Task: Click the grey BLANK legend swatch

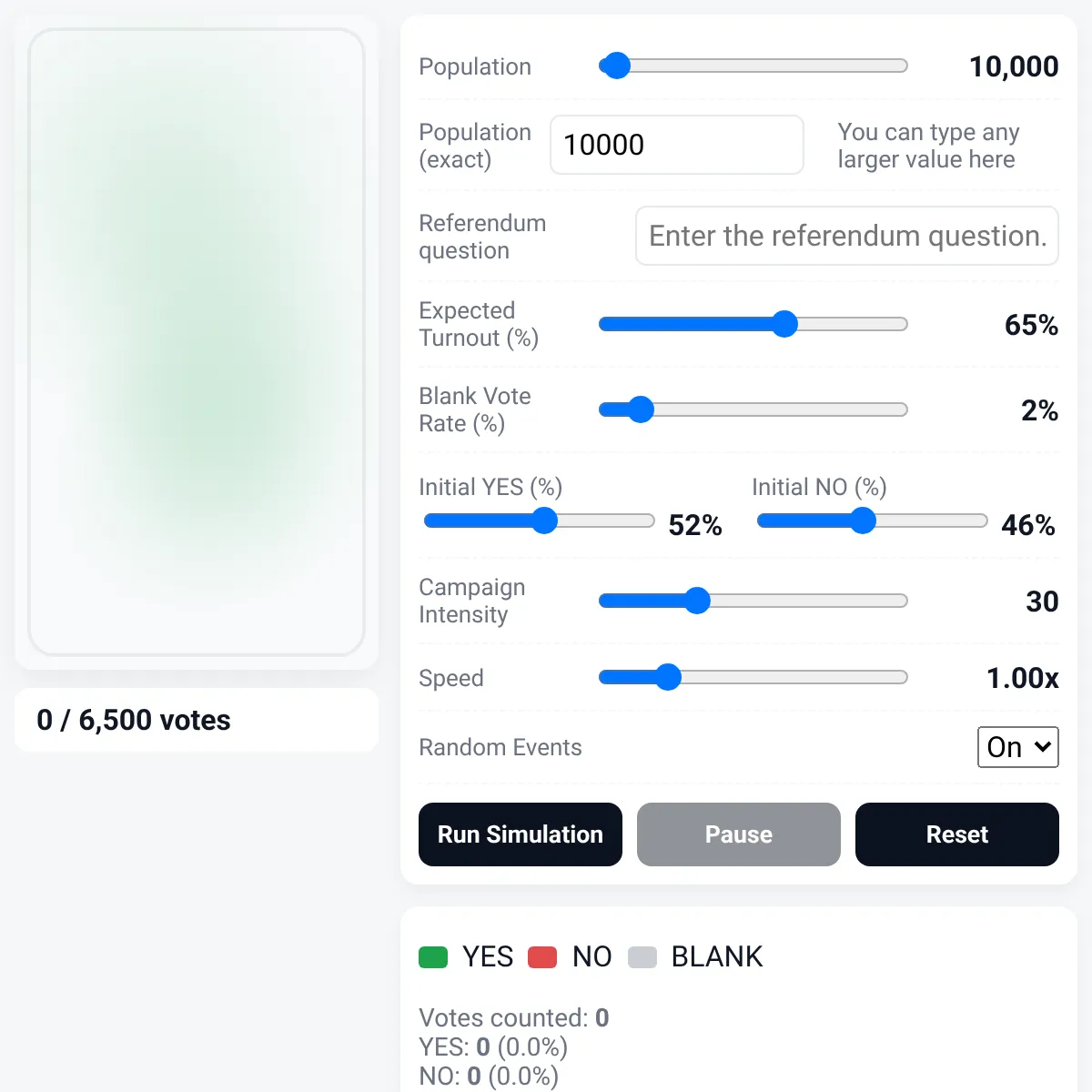Action: [x=642, y=957]
